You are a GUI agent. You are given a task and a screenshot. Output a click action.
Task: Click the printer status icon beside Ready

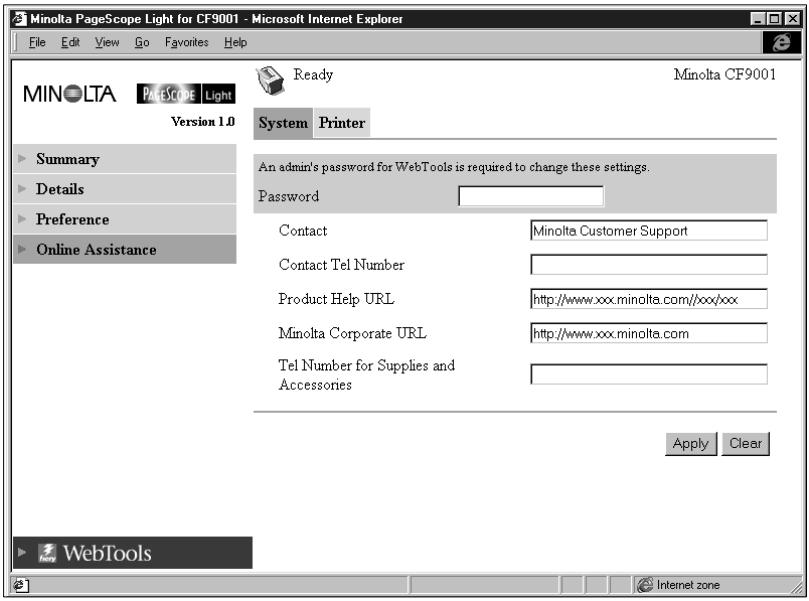[270, 80]
